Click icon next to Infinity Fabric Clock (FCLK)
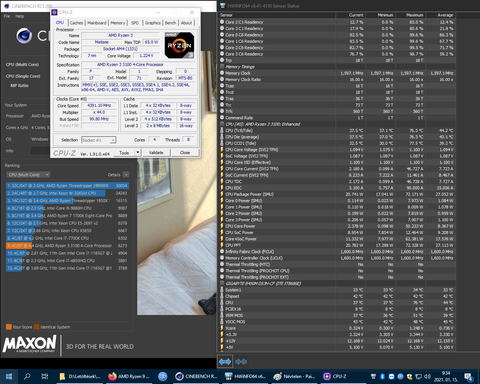 [x=222, y=252]
